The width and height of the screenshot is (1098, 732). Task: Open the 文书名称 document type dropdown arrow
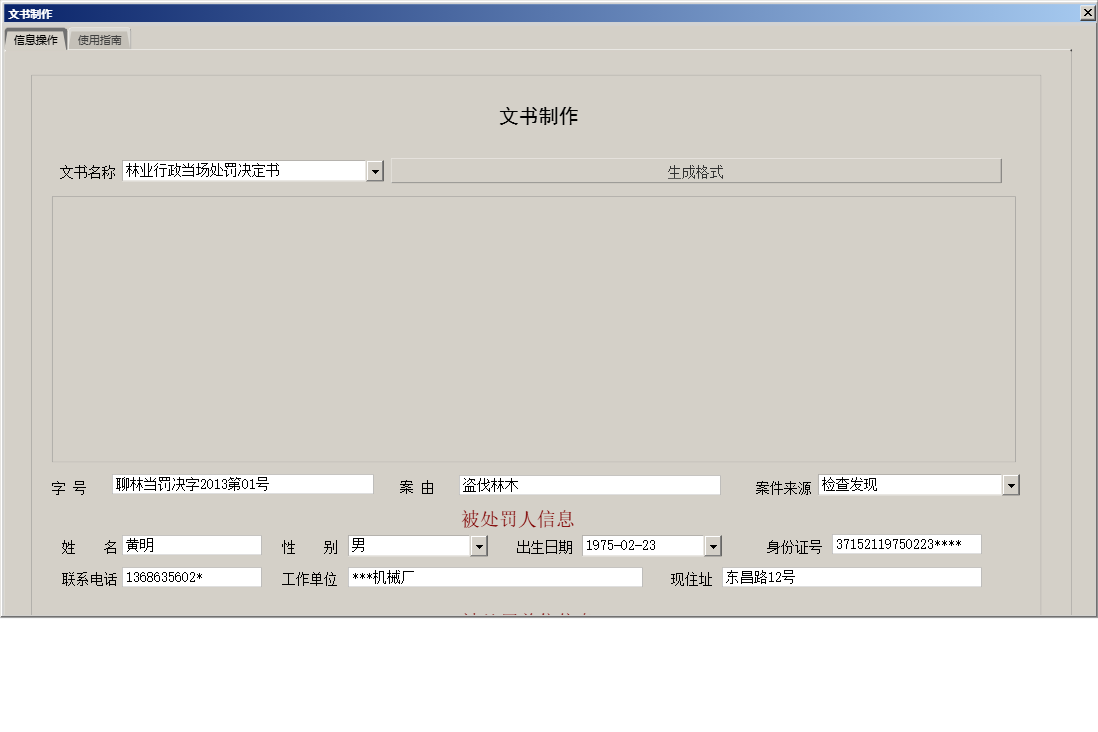coord(375,170)
